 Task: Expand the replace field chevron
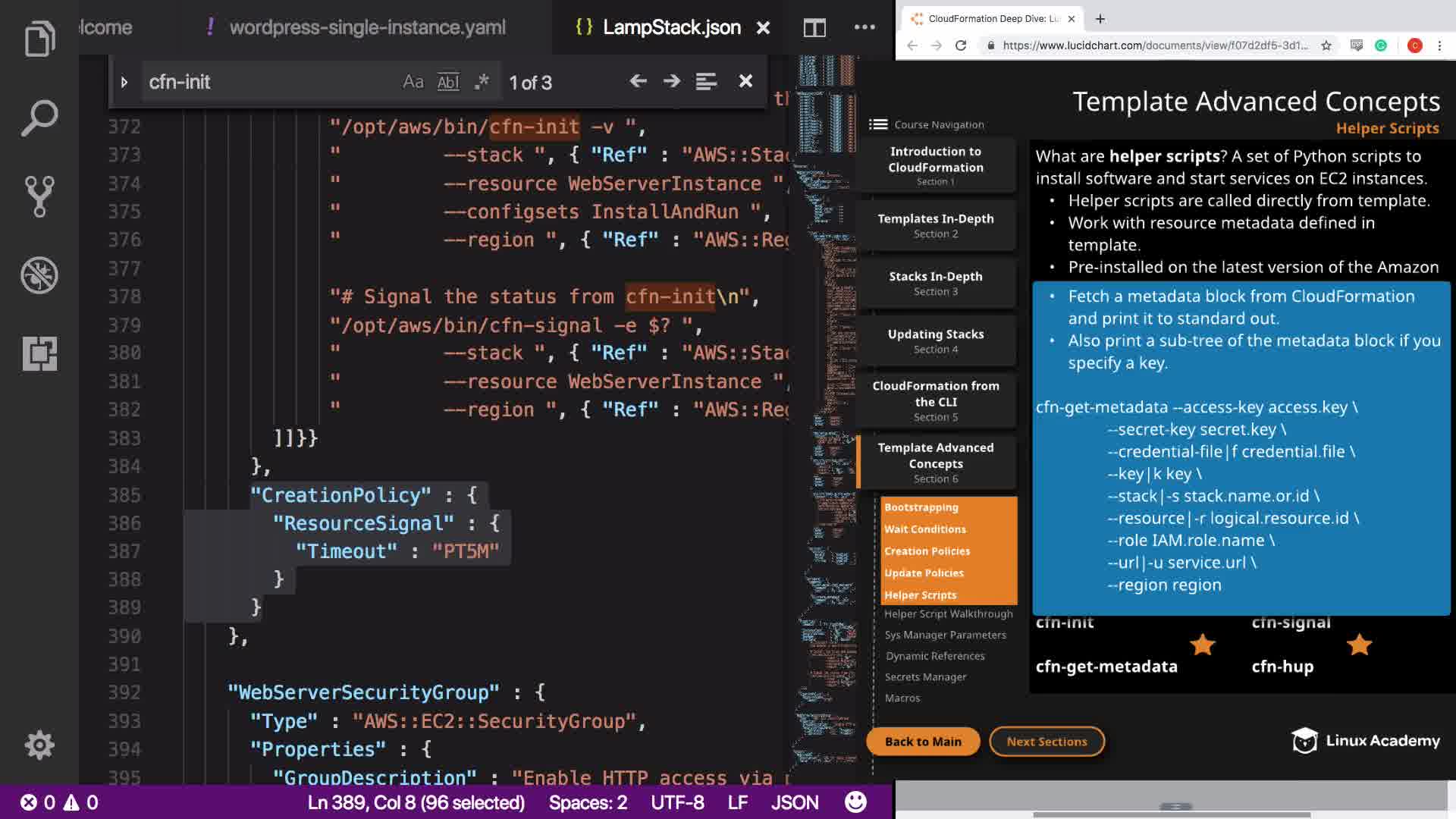[x=124, y=82]
